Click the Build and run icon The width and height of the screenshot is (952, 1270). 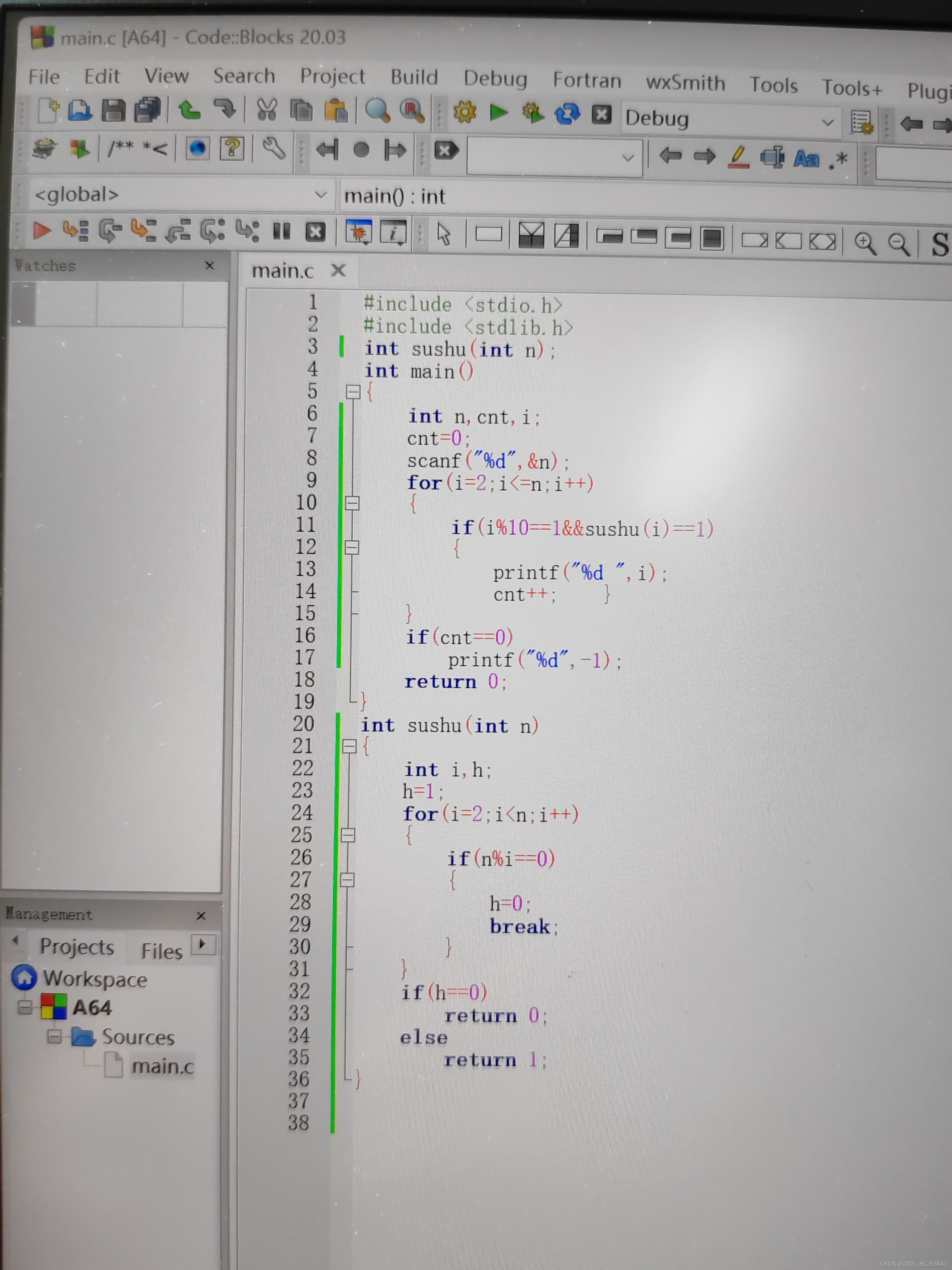[x=533, y=113]
